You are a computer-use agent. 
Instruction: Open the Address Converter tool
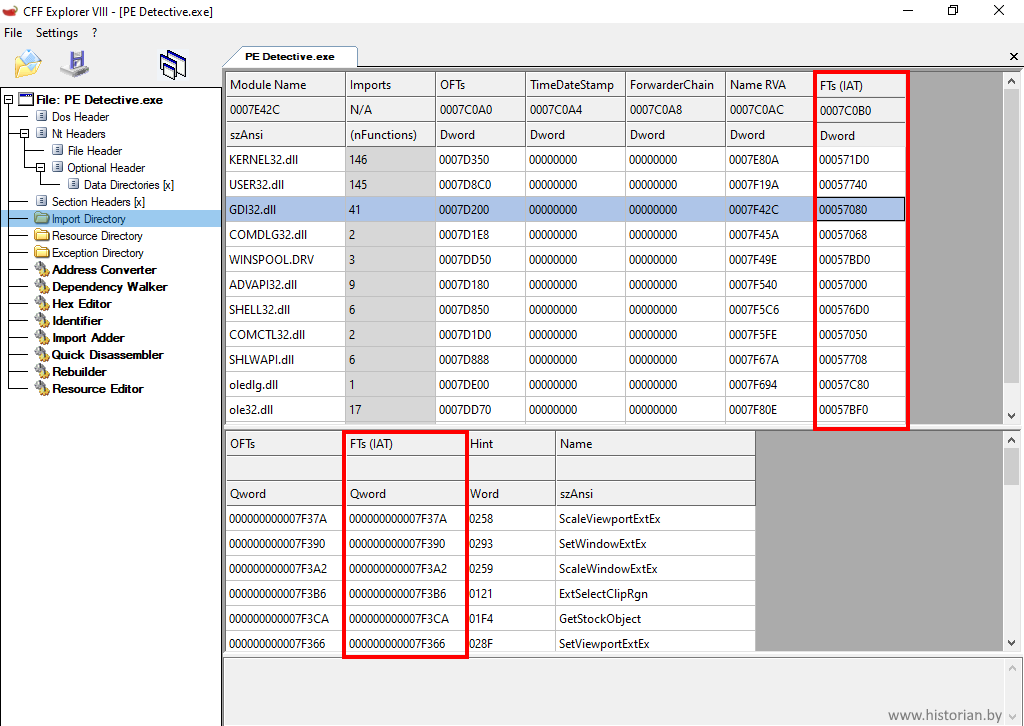(x=104, y=270)
